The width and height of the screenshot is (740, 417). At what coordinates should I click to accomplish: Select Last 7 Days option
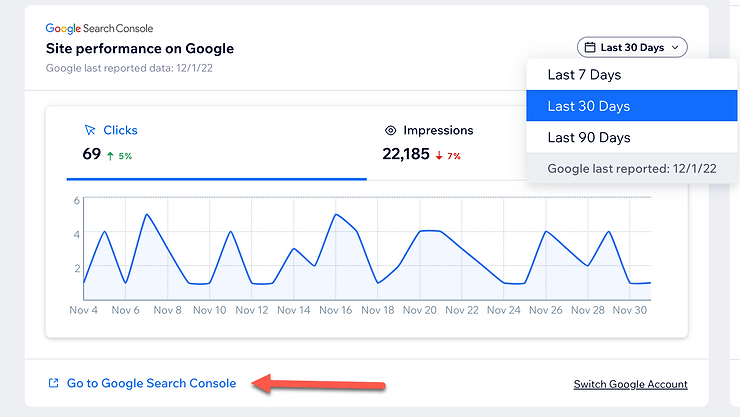point(631,75)
